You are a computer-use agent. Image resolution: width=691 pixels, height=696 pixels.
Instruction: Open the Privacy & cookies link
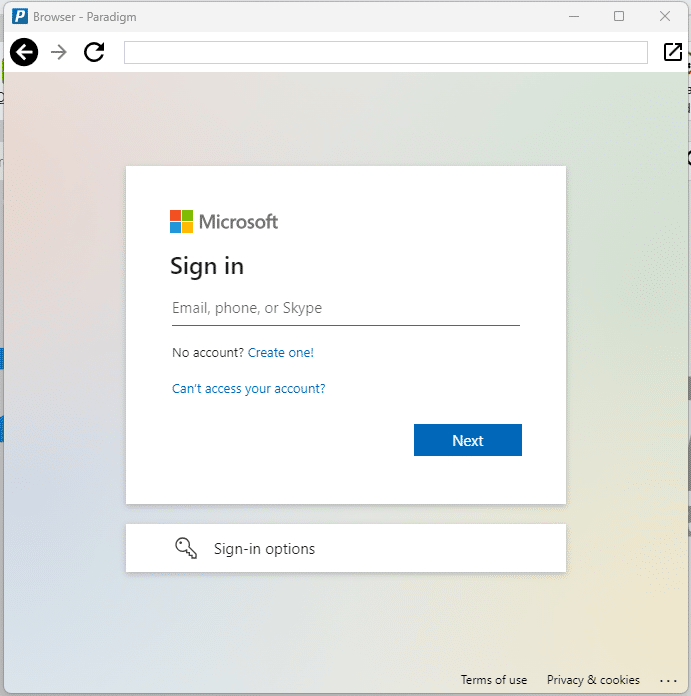tap(593, 680)
